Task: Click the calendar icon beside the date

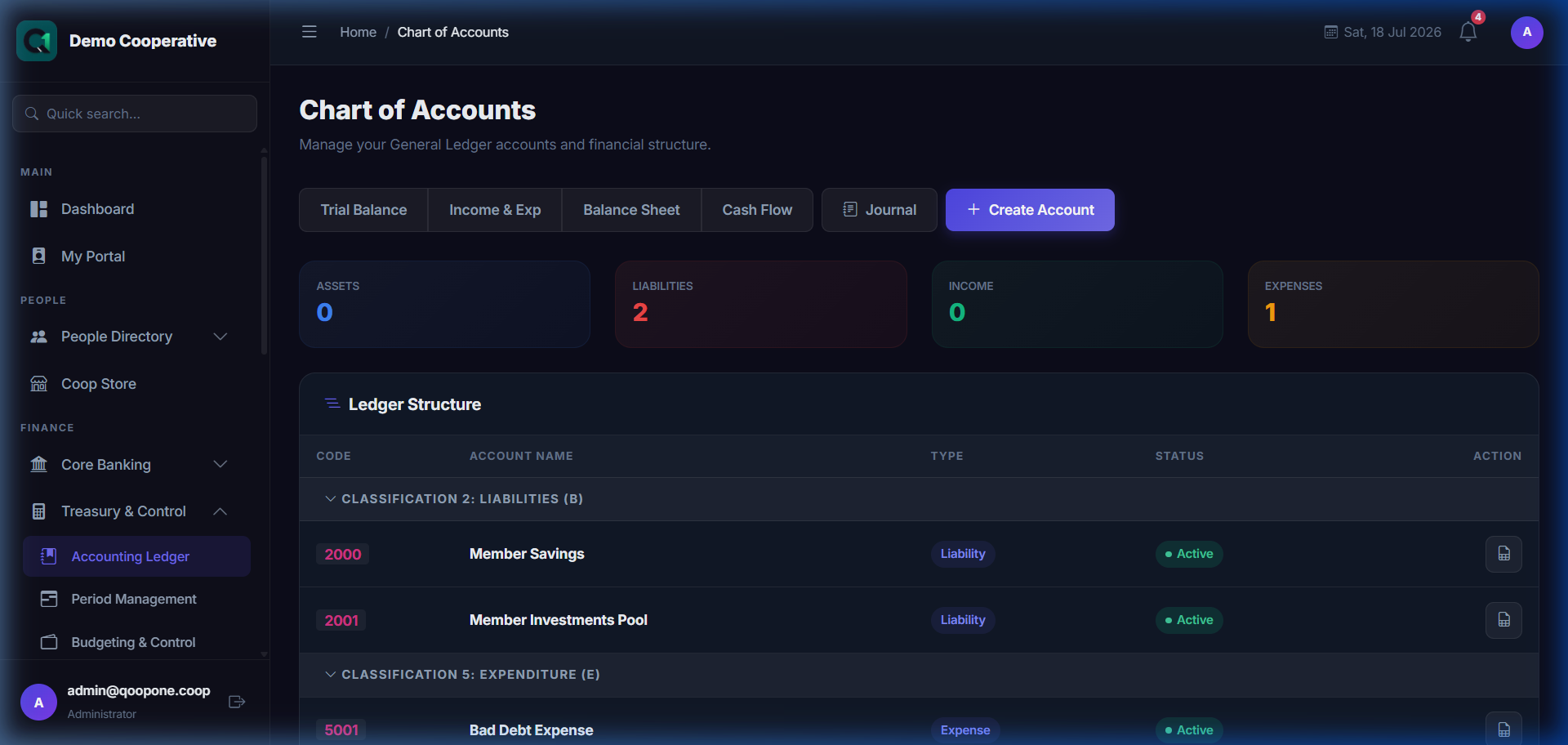Action: tap(1331, 32)
